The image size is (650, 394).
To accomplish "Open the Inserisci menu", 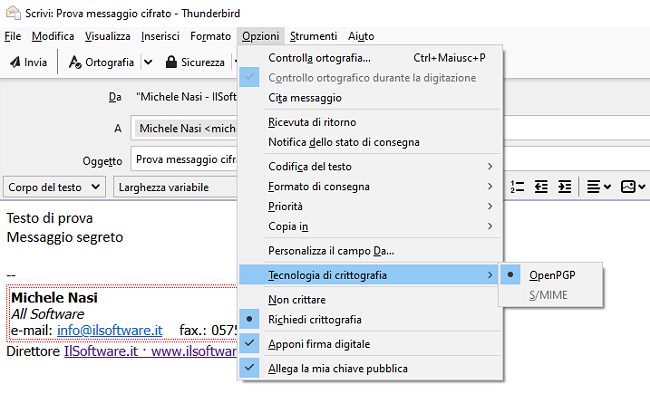I will coord(160,36).
